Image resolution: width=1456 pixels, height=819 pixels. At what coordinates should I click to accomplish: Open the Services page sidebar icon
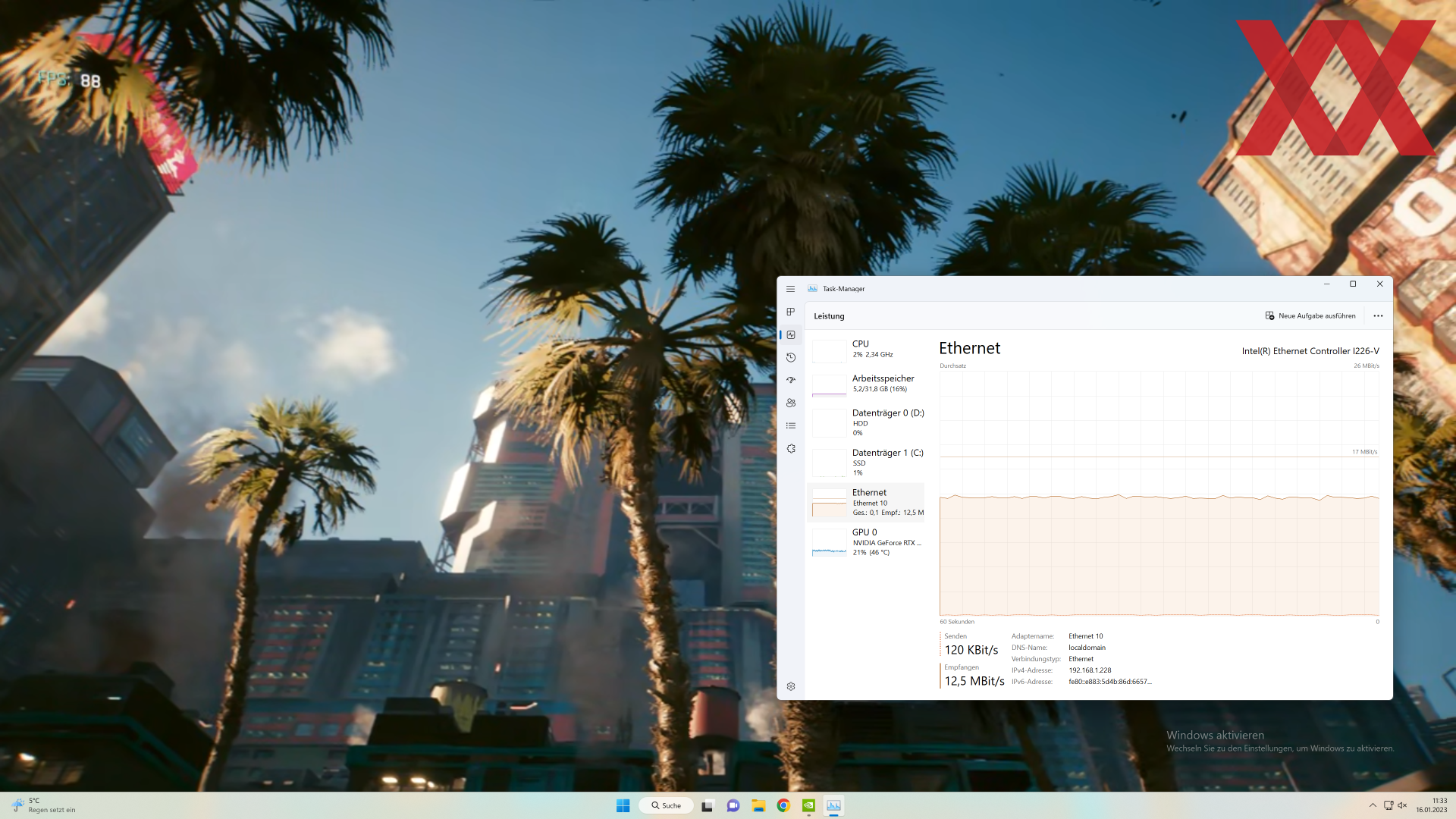(790, 448)
